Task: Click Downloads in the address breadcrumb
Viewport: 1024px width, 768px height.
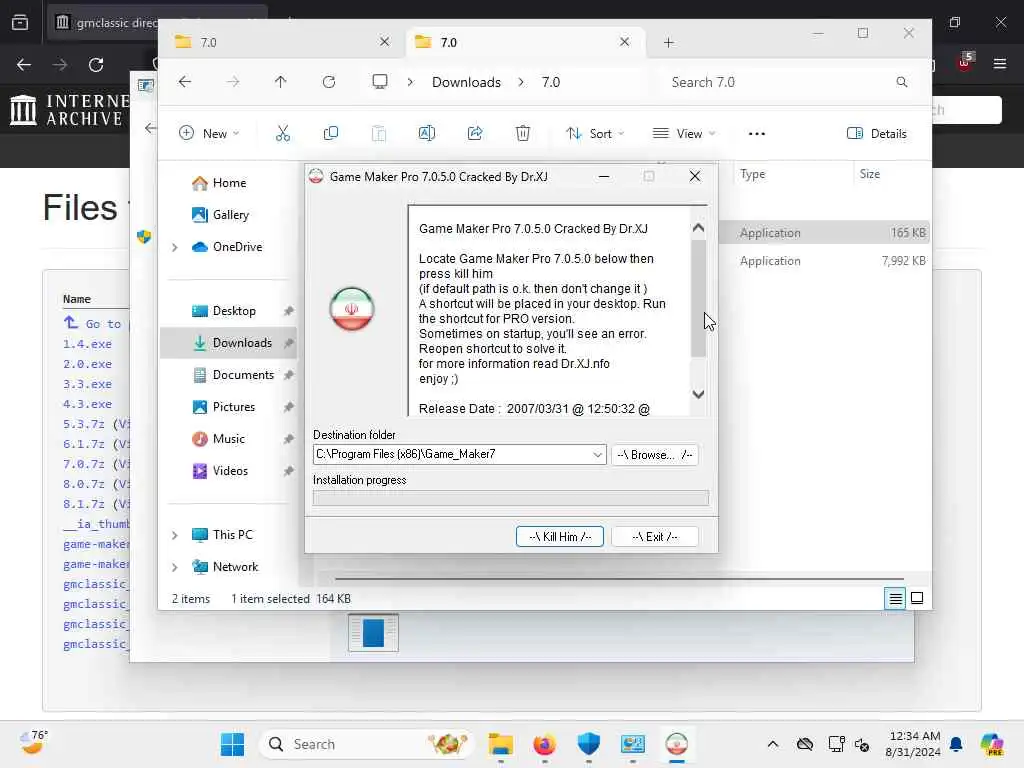Action: click(466, 82)
